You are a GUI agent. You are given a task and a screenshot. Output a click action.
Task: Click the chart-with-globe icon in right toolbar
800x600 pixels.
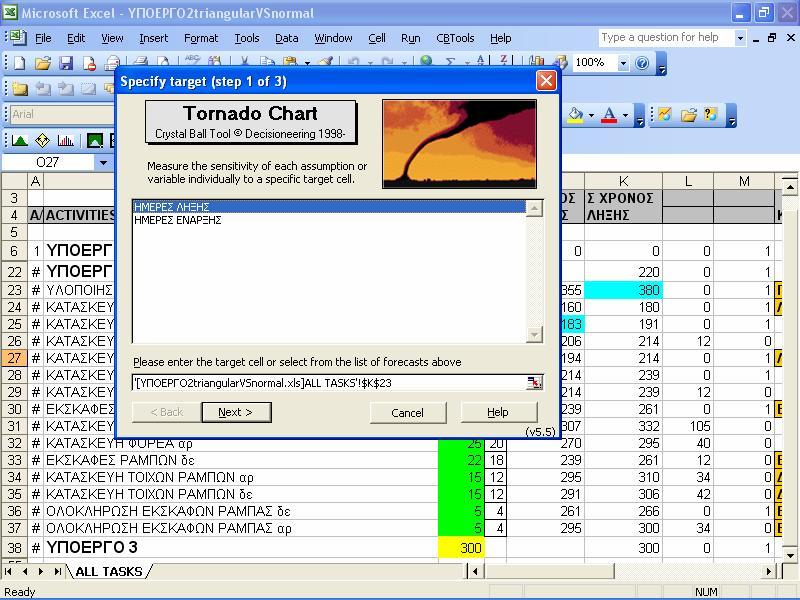[664, 114]
